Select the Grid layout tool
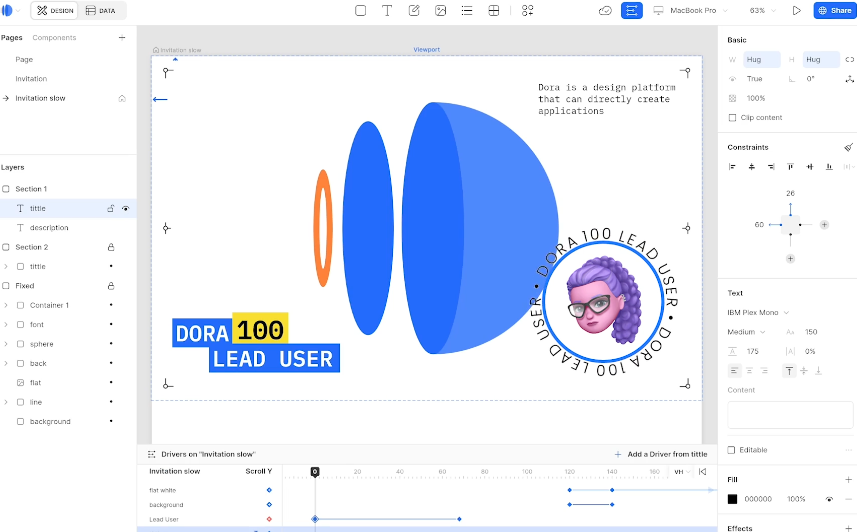 (494, 10)
